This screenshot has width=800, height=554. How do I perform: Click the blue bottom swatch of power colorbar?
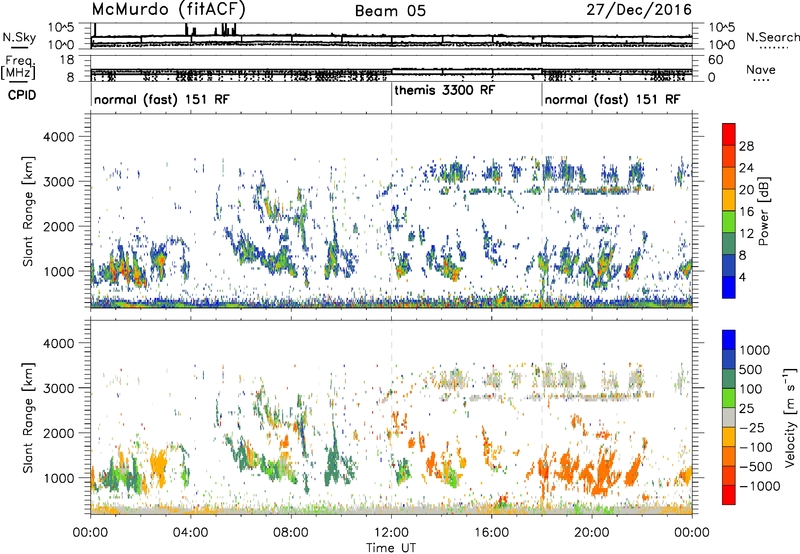(729, 287)
